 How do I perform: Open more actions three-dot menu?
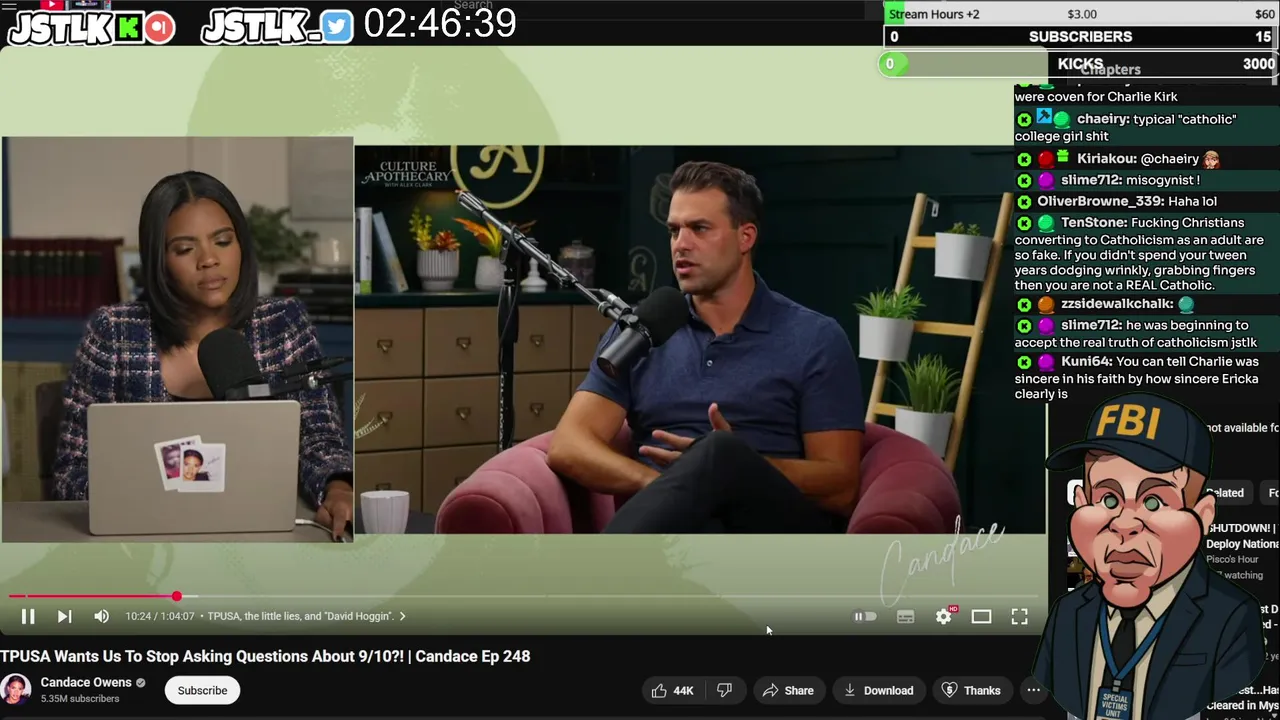1033,690
